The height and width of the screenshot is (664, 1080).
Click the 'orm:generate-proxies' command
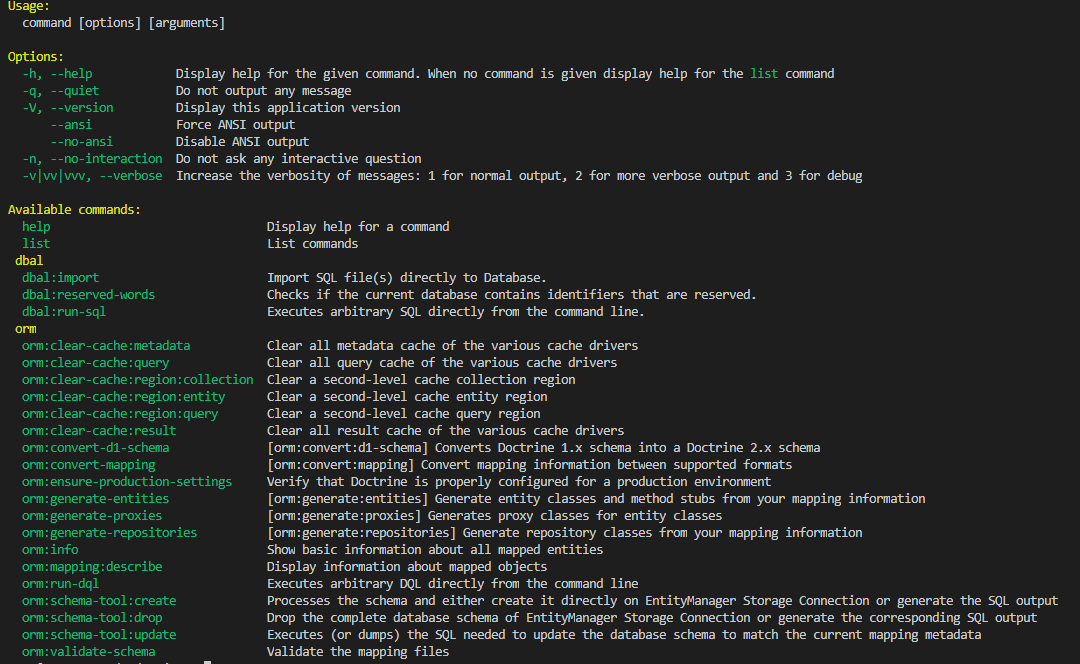[92, 516]
